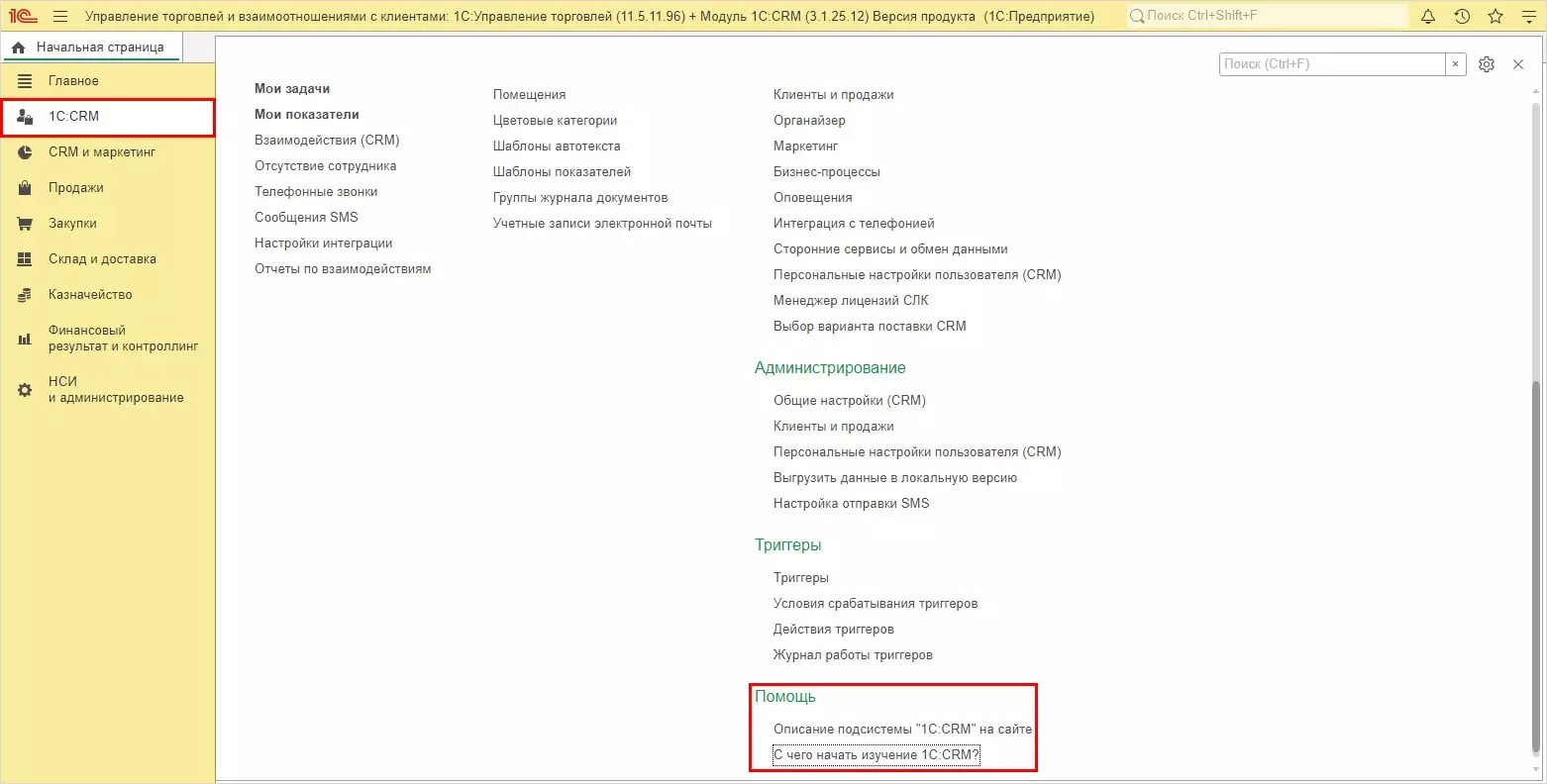The height and width of the screenshot is (784, 1547).
Task: Open НСИ и администрирование section
Action: pyautogui.click(x=108, y=390)
